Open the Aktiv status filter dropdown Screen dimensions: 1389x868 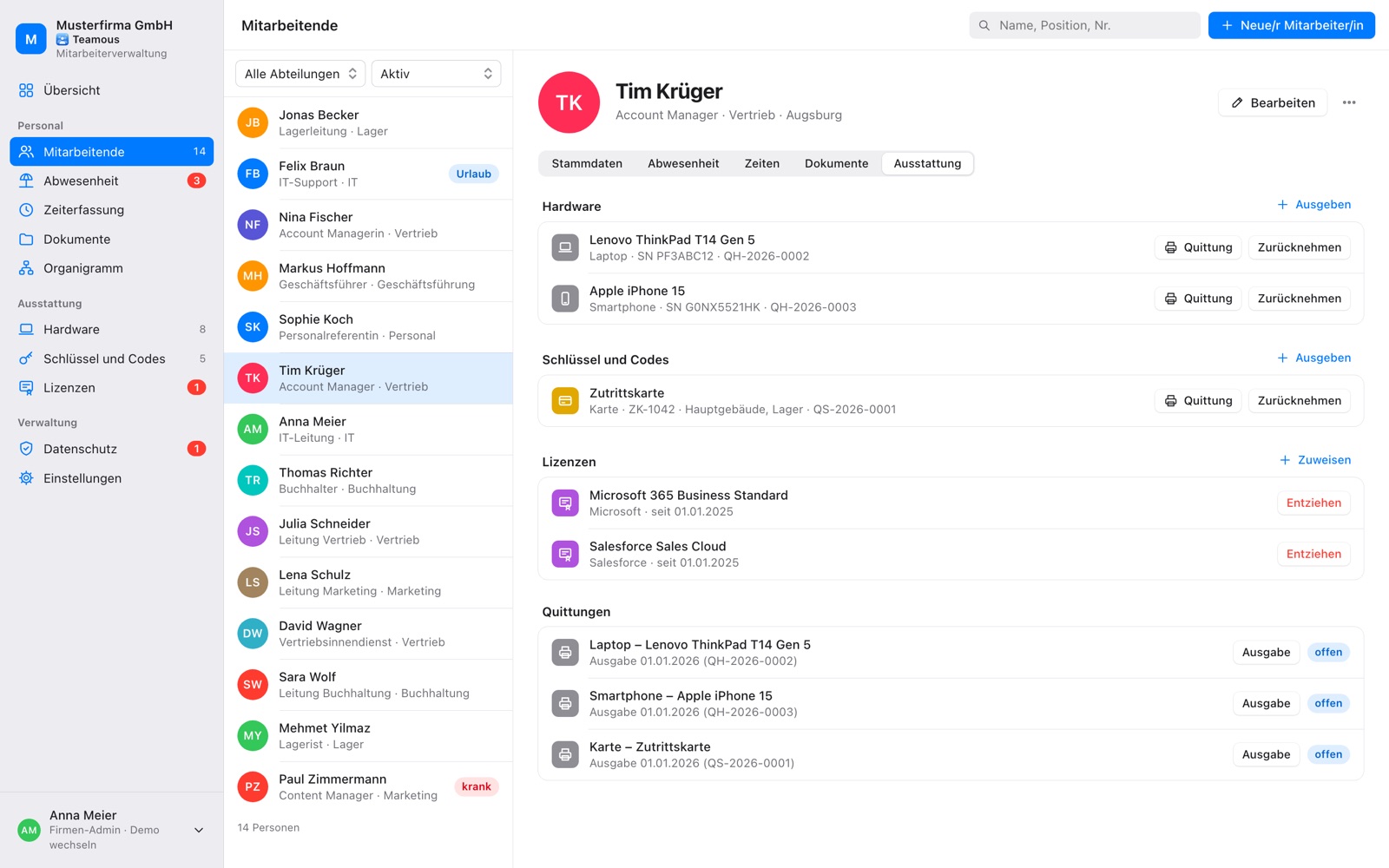pos(436,74)
